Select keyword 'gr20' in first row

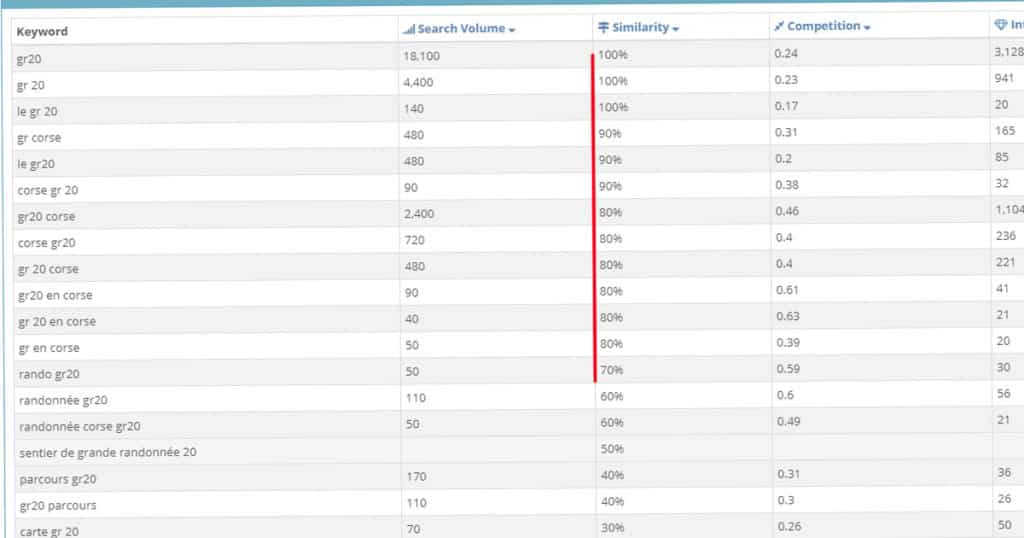29,59
